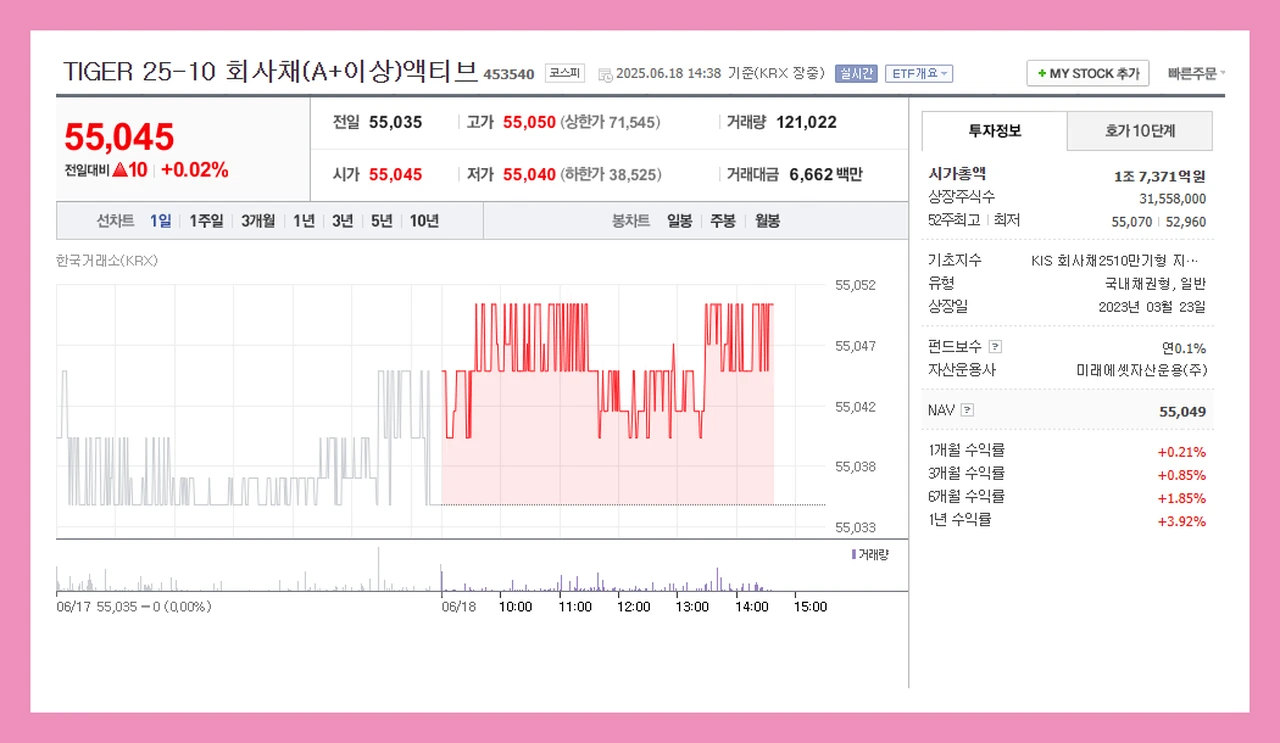Click the 15:00 time axis label
The height and width of the screenshot is (743, 1280).
tap(810, 606)
